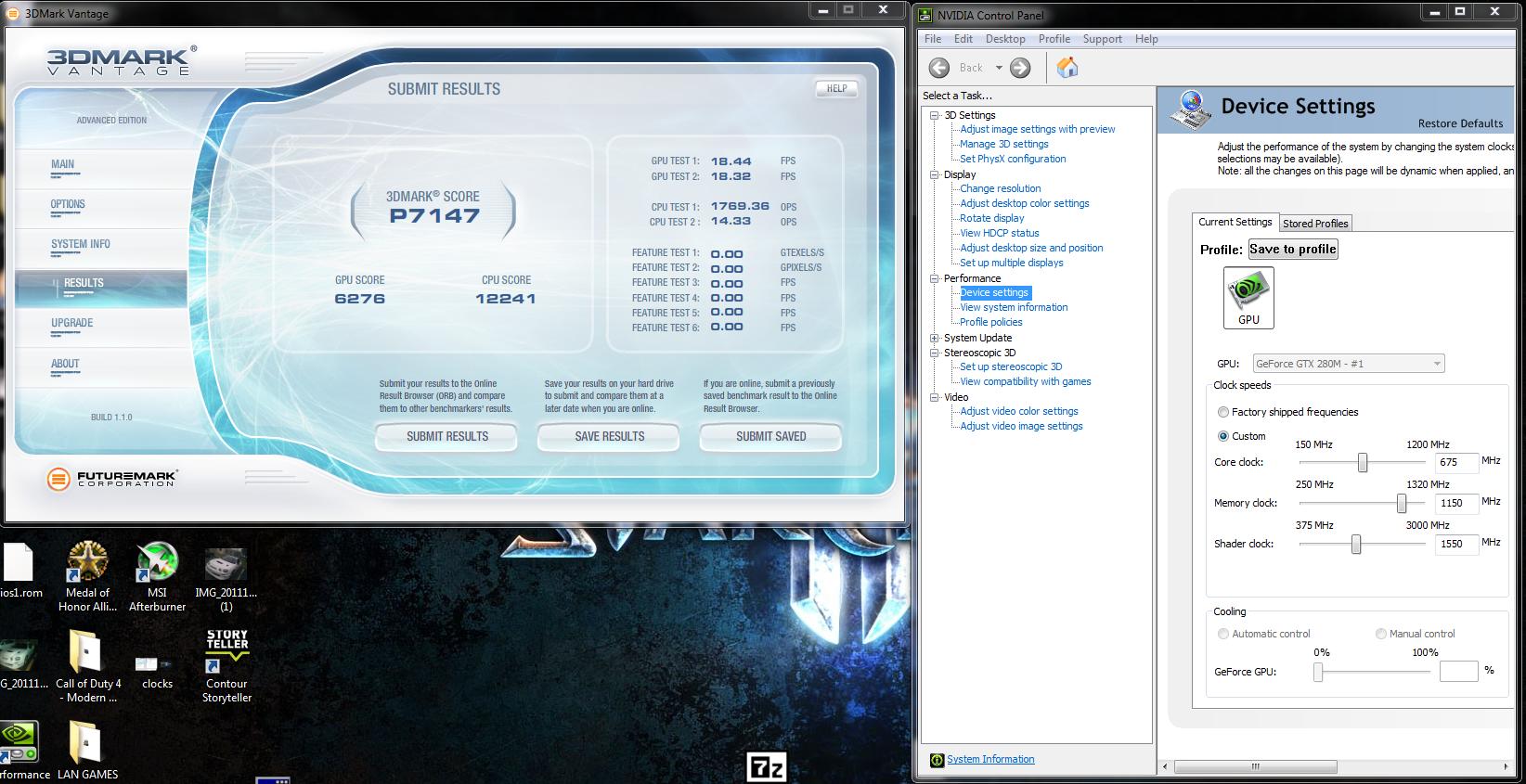Open the Back button history dropdown arrow

(x=999, y=68)
